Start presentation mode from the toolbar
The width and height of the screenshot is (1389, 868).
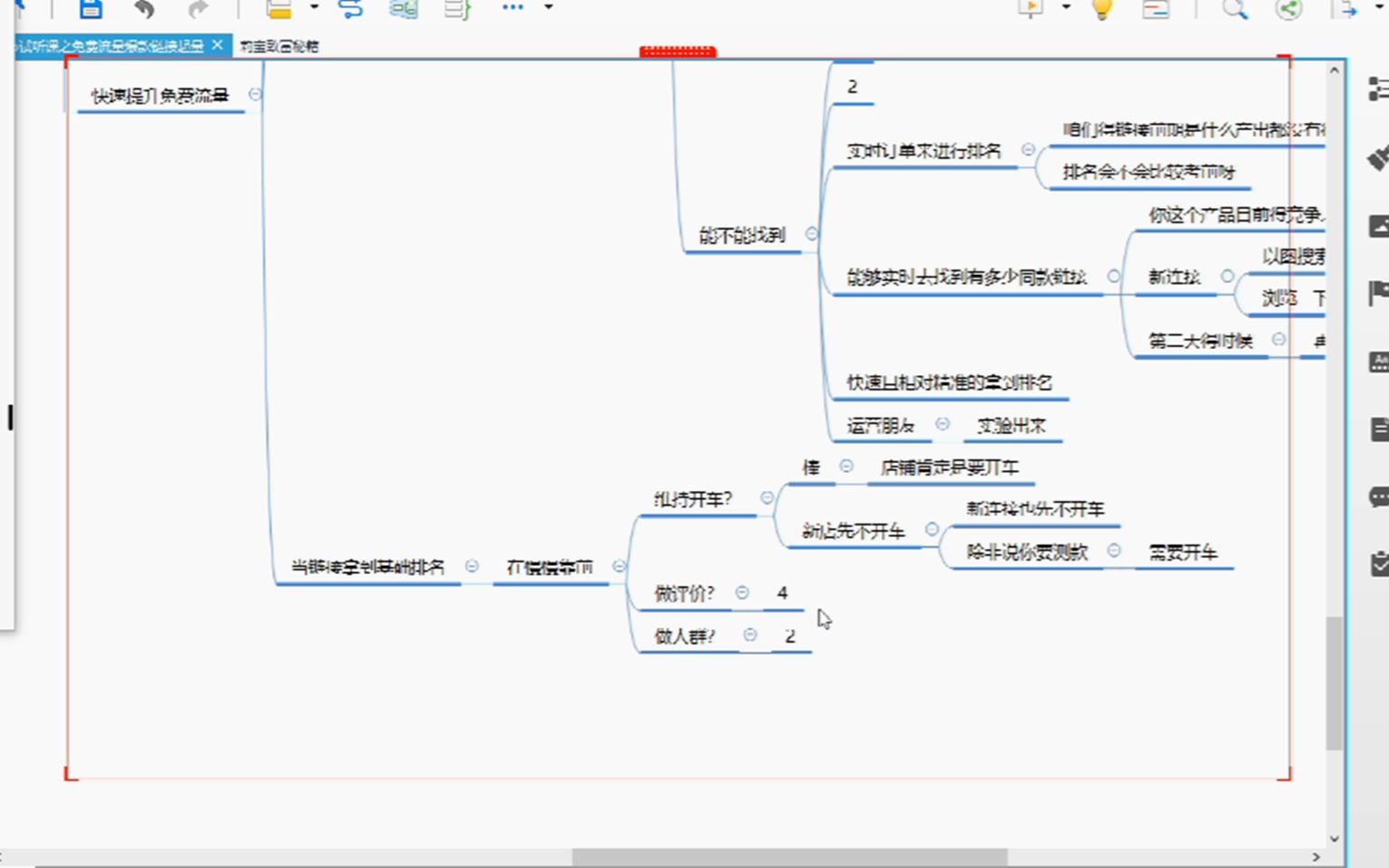coord(1030,8)
